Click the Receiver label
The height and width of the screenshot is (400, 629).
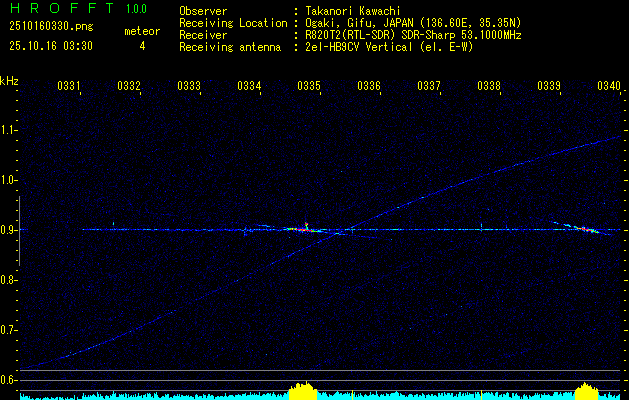(203, 35)
